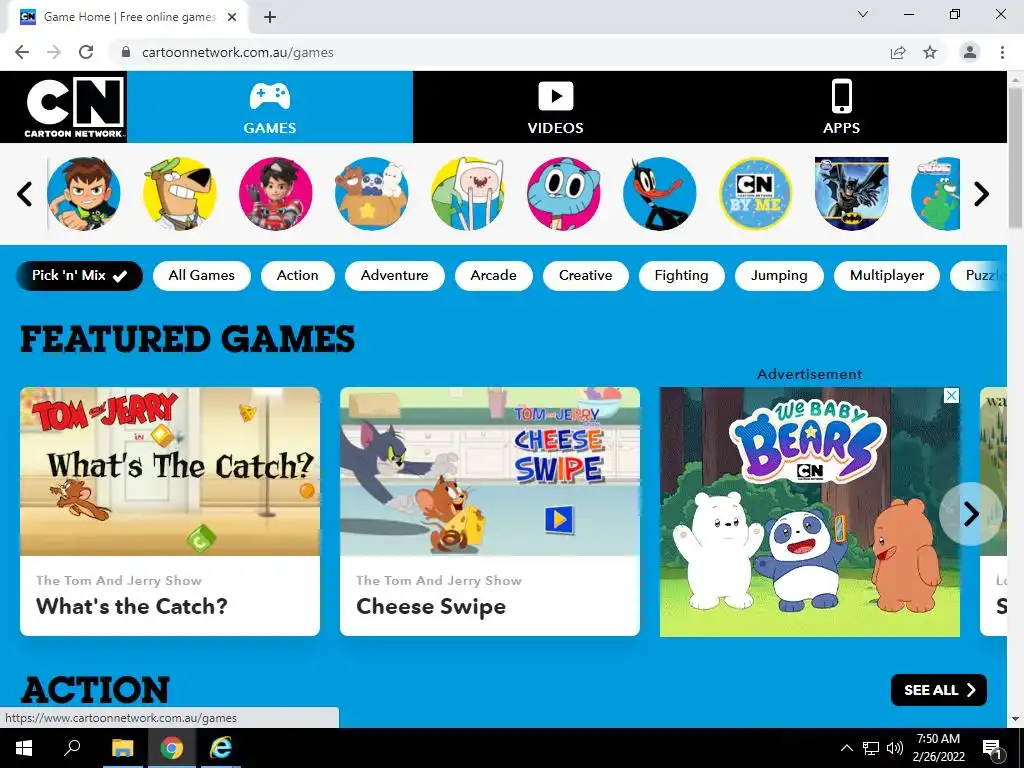Open the network status icon
This screenshot has width=1024, height=768.
[871, 748]
